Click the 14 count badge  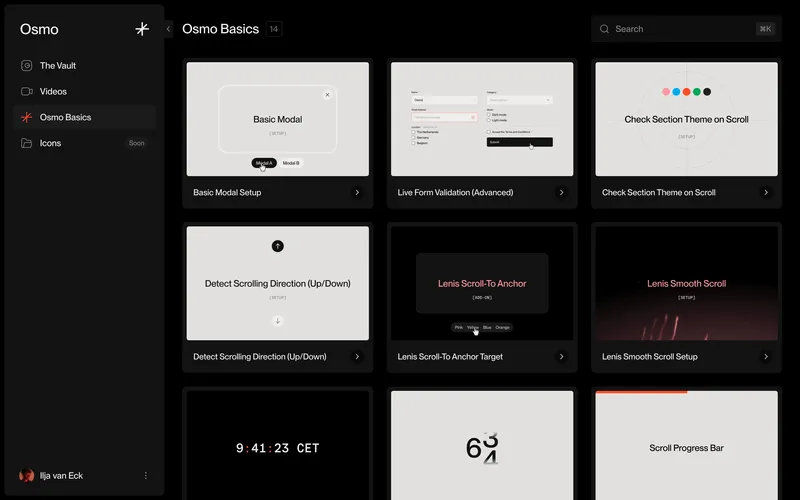pos(274,29)
